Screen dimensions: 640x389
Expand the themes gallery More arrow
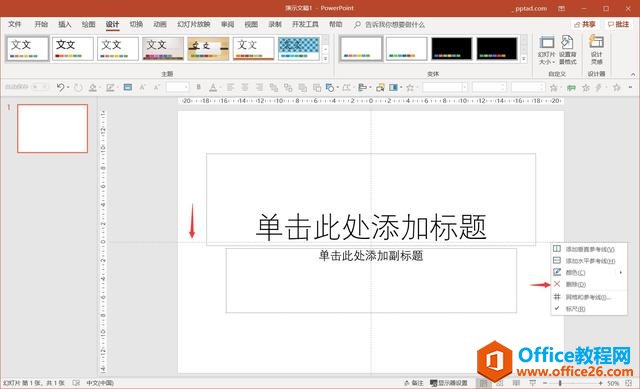tap(325, 59)
